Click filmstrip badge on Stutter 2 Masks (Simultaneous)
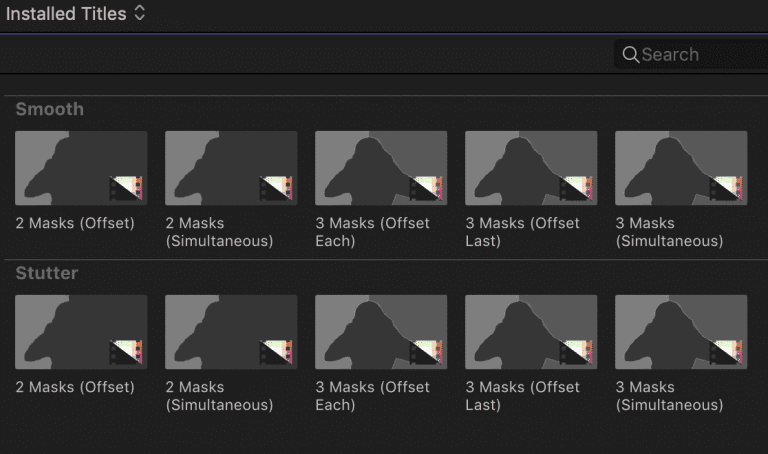The width and height of the screenshot is (768, 454). pos(276,353)
